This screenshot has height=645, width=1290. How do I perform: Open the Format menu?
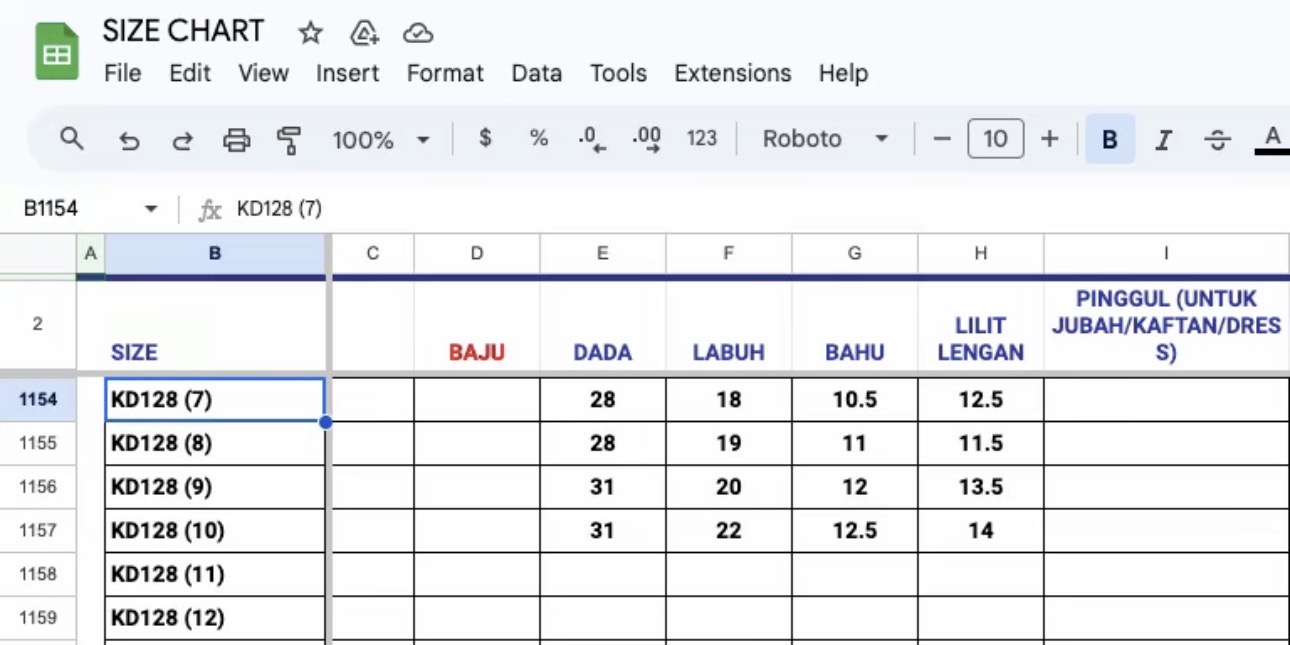(x=445, y=73)
